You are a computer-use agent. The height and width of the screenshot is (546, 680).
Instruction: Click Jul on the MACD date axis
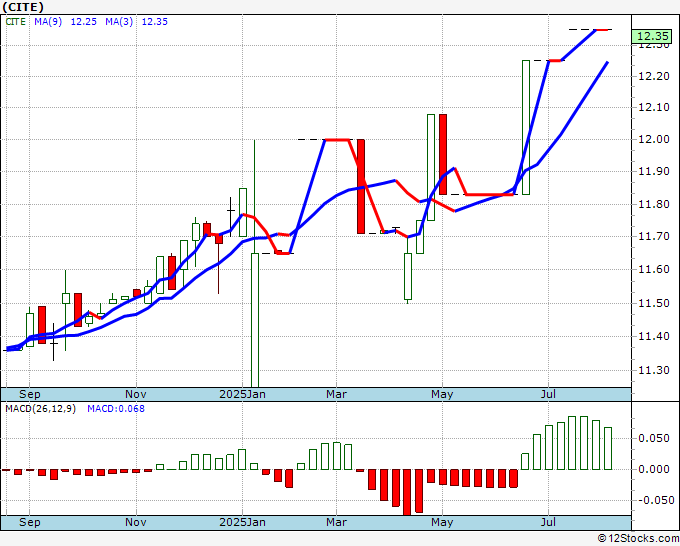548,522
